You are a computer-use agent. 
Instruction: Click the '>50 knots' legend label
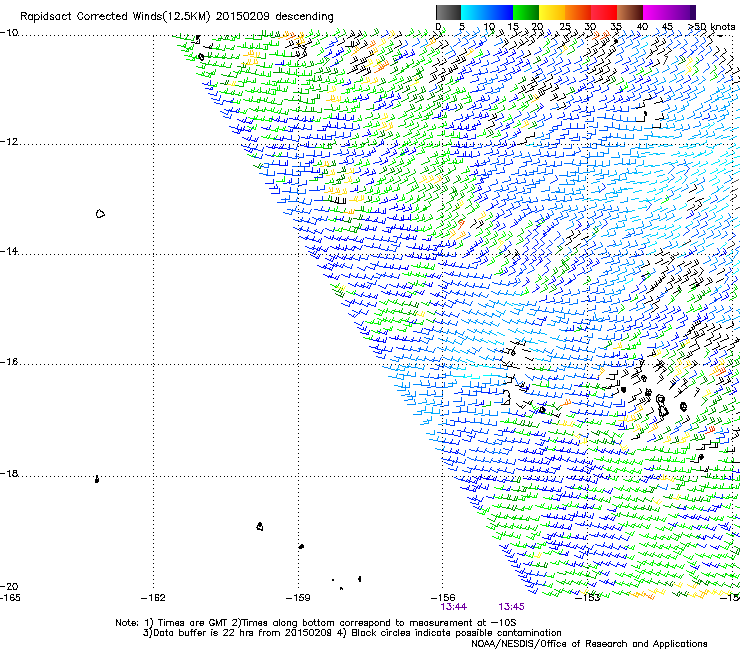711,27
